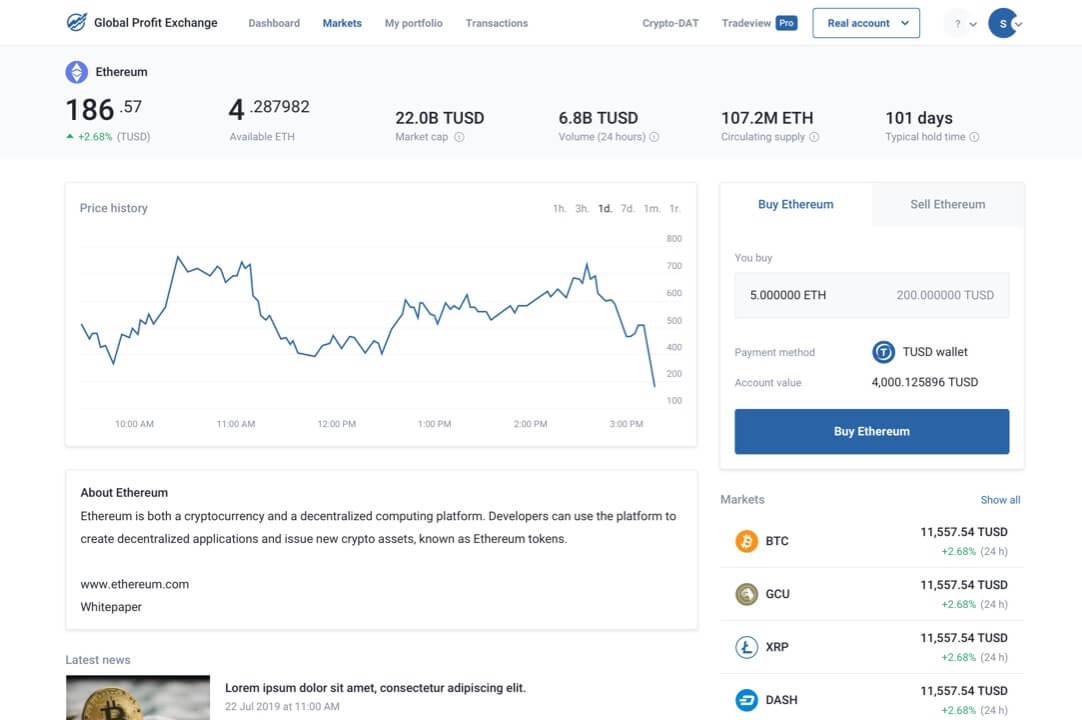The width and height of the screenshot is (1082, 720).
Task: Go to My portfolio
Action: pyautogui.click(x=413, y=23)
